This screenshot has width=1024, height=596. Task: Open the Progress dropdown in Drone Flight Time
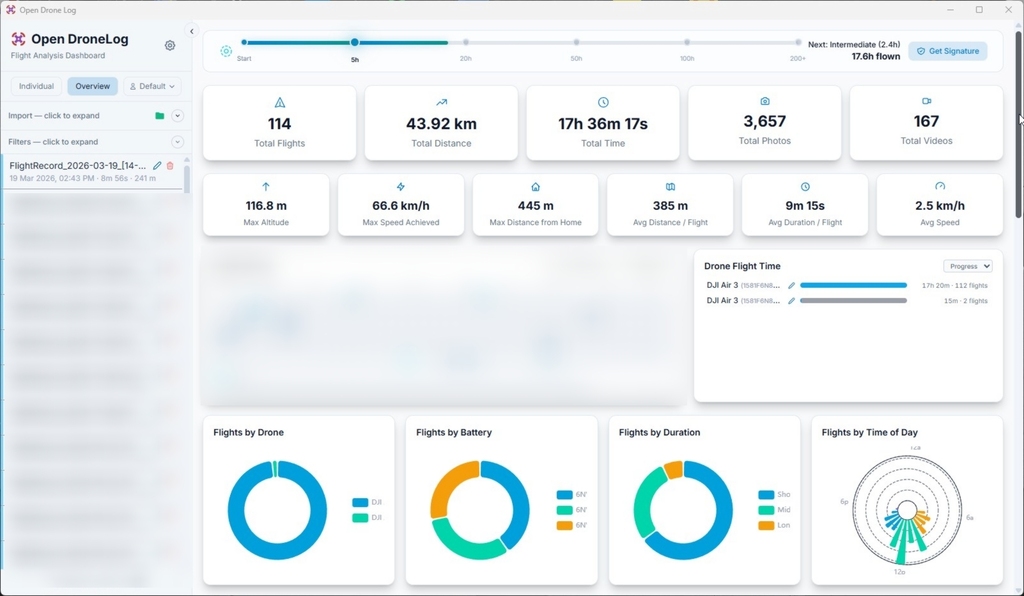tap(967, 266)
